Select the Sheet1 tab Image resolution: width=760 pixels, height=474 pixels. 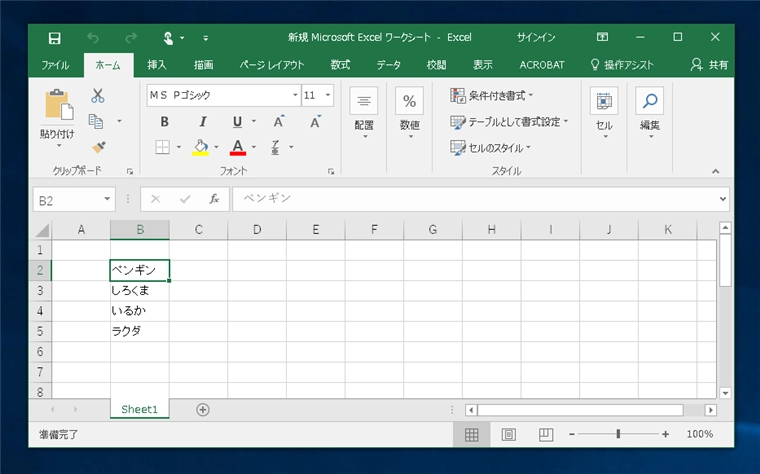(140, 410)
